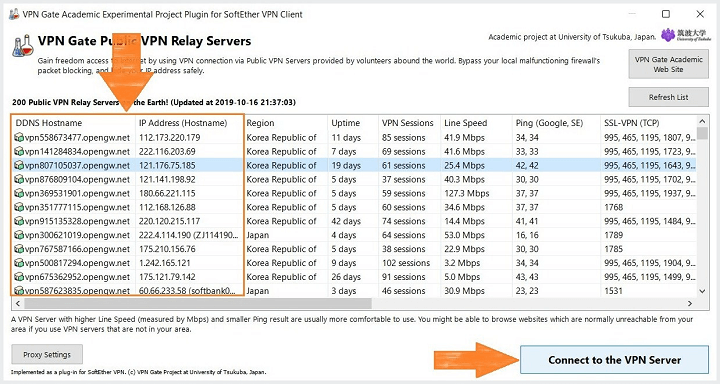Click the horizontal scrollbar thumb
The height and width of the screenshot is (384, 720).
pyautogui.click(x=198, y=304)
